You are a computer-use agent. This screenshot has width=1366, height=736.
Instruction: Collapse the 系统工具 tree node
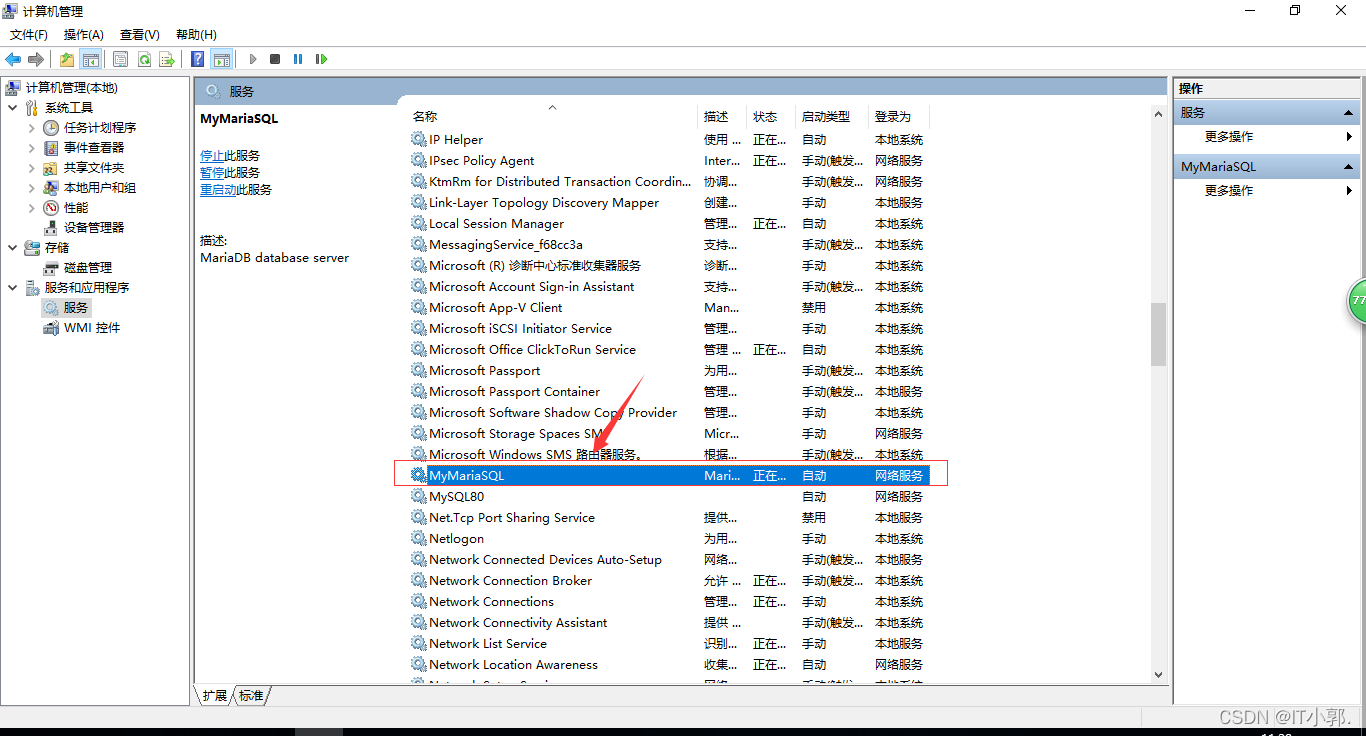(12, 108)
